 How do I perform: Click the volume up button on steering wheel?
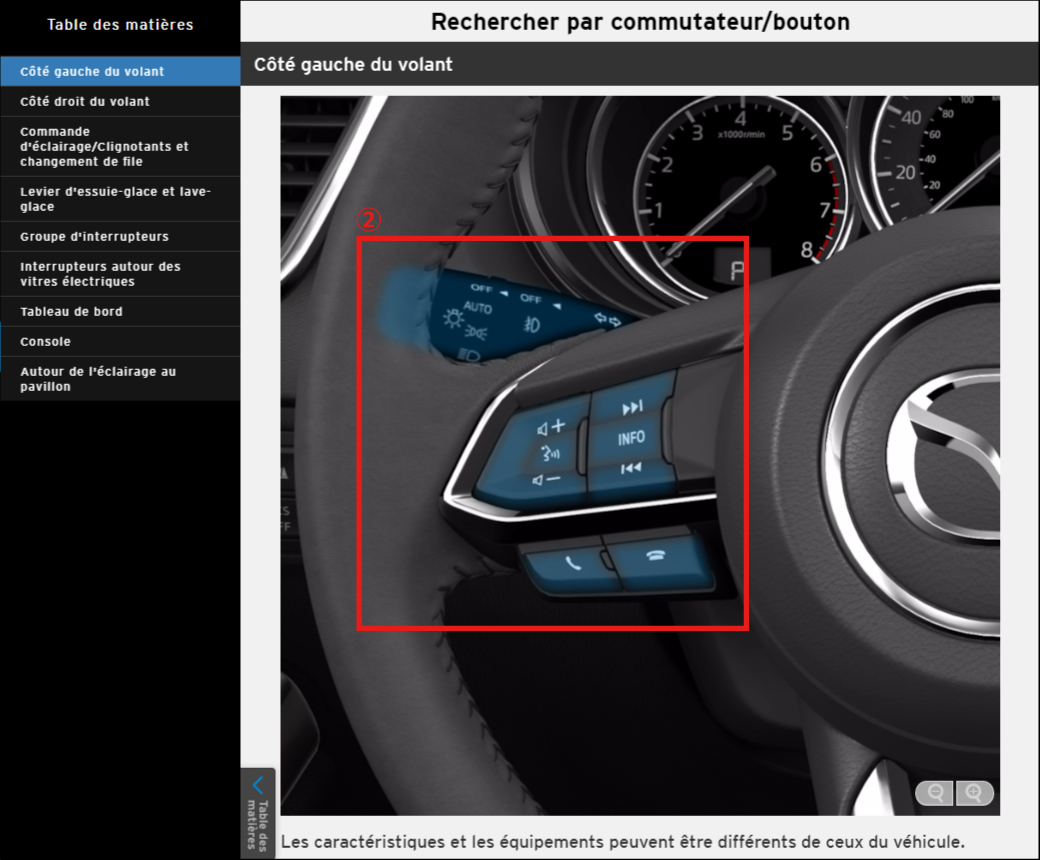pos(549,427)
